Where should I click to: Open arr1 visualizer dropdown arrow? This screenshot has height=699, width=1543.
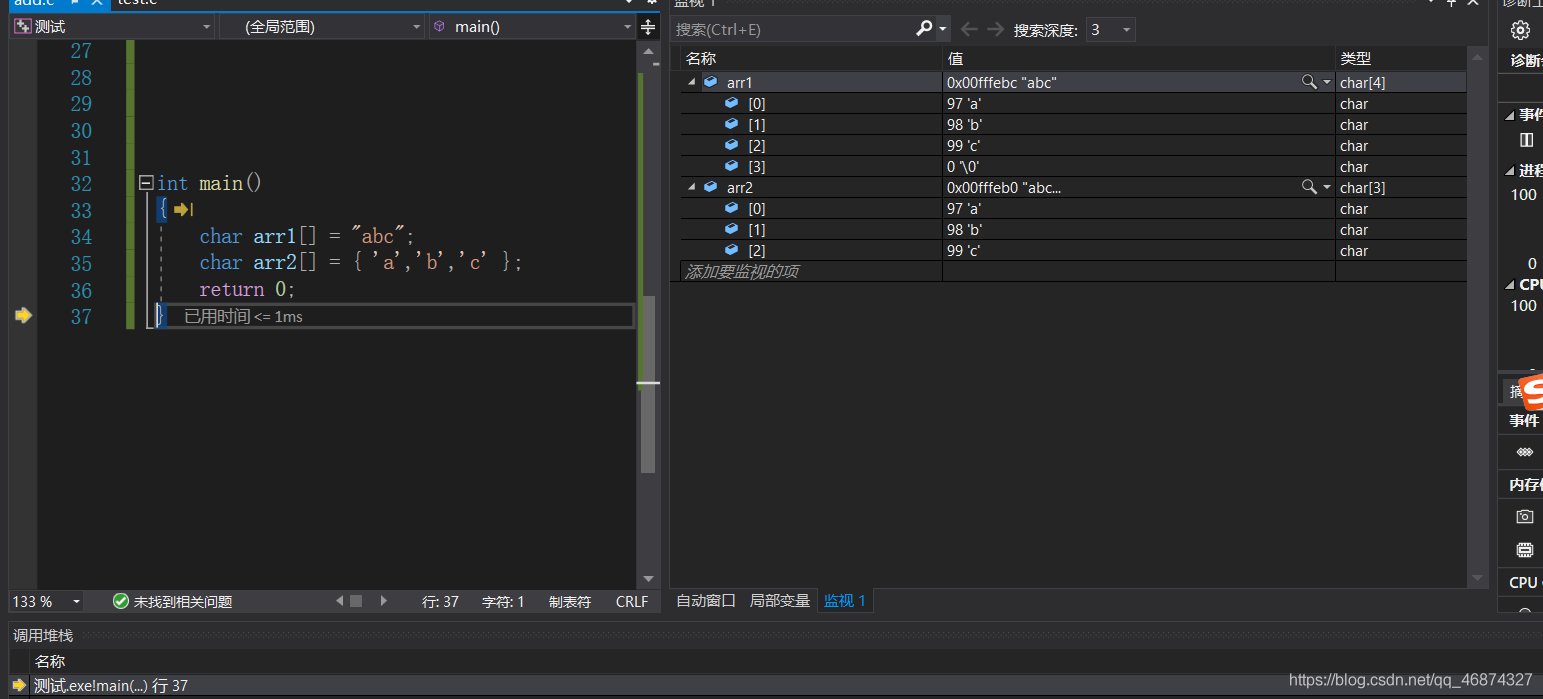click(x=1327, y=83)
